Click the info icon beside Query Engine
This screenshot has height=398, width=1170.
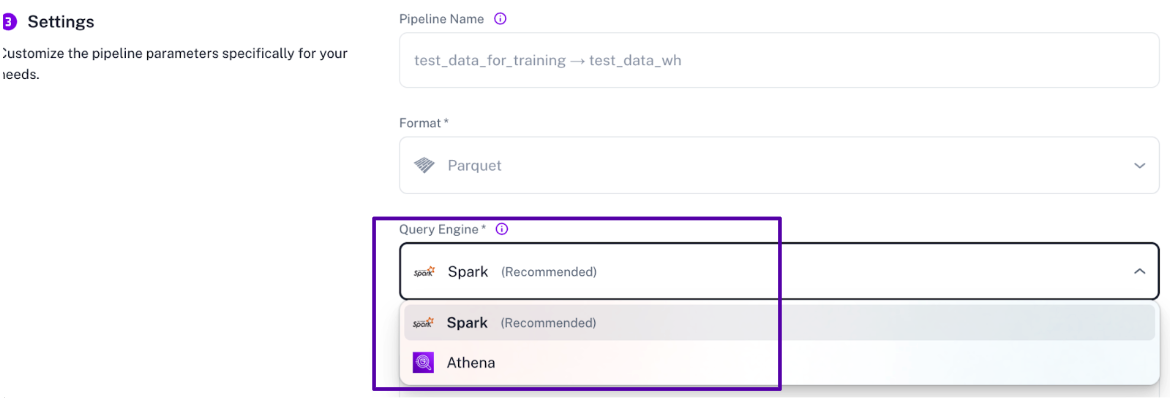tap(502, 229)
